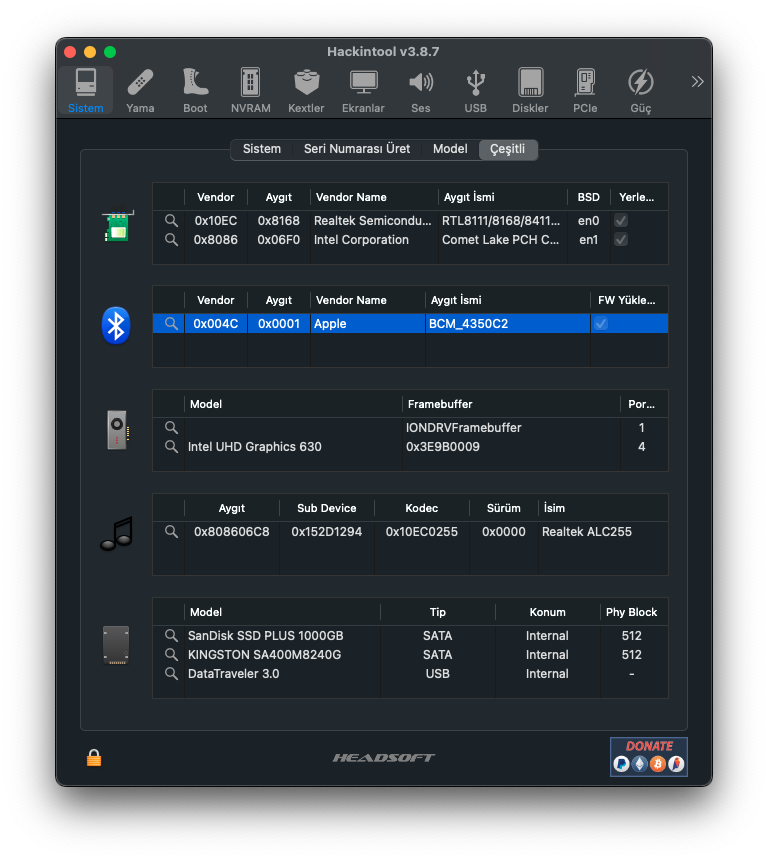Toggle the Intel en1 built-in checkbox
Viewport: 768px width, 860px height.
coord(621,240)
